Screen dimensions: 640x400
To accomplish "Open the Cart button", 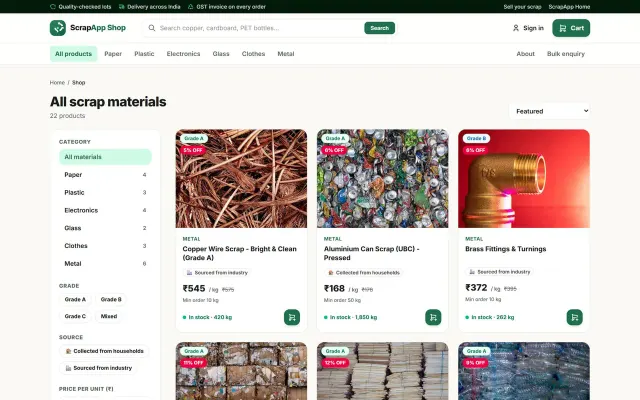I will [x=571, y=28].
